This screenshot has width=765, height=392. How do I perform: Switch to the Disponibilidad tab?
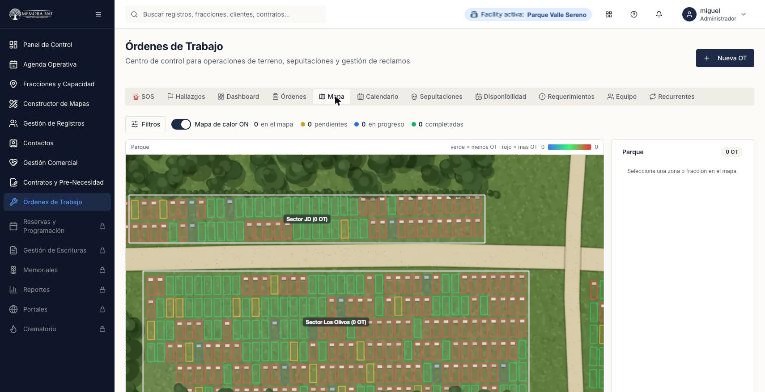pyautogui.click(x=501, y=97)
